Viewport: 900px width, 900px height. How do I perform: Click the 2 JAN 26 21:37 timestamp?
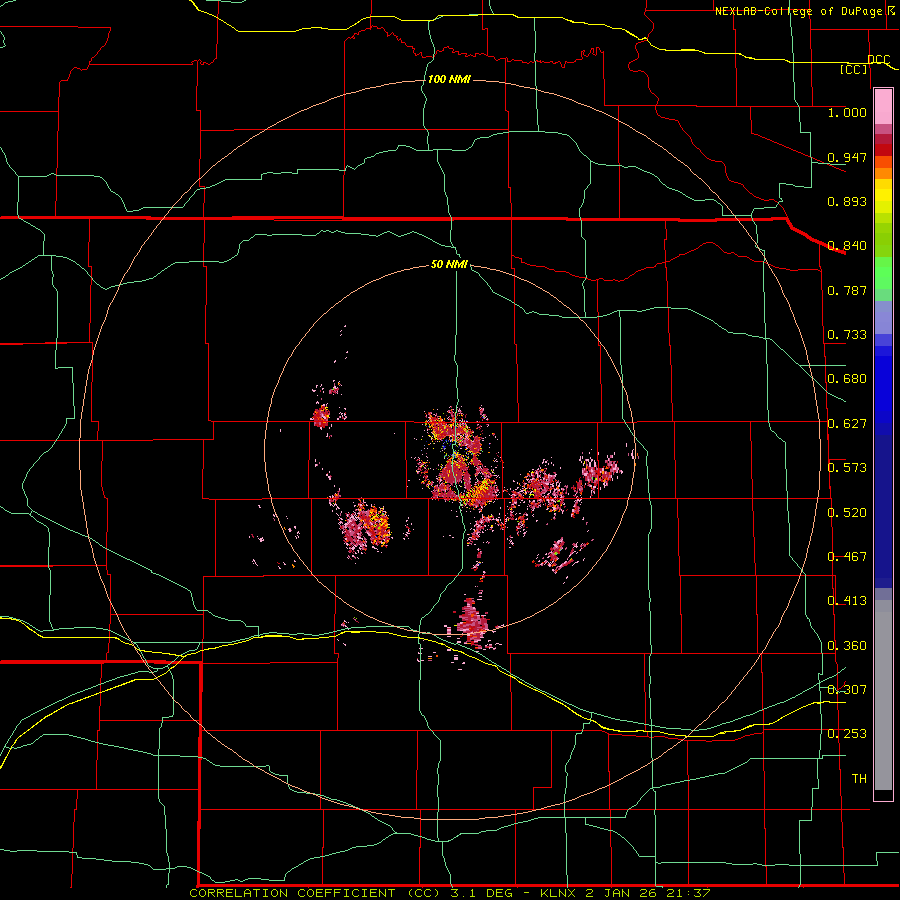point(647,893)
